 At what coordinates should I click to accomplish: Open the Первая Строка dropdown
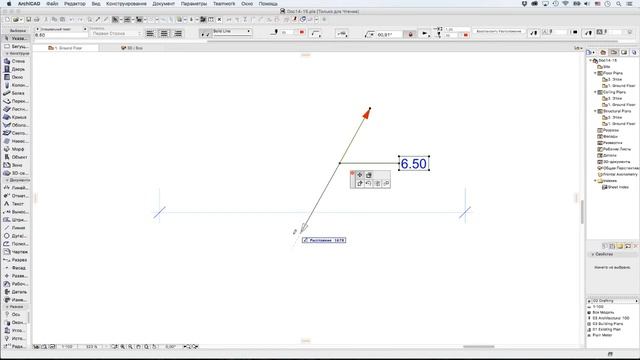(x=116, y=33)
